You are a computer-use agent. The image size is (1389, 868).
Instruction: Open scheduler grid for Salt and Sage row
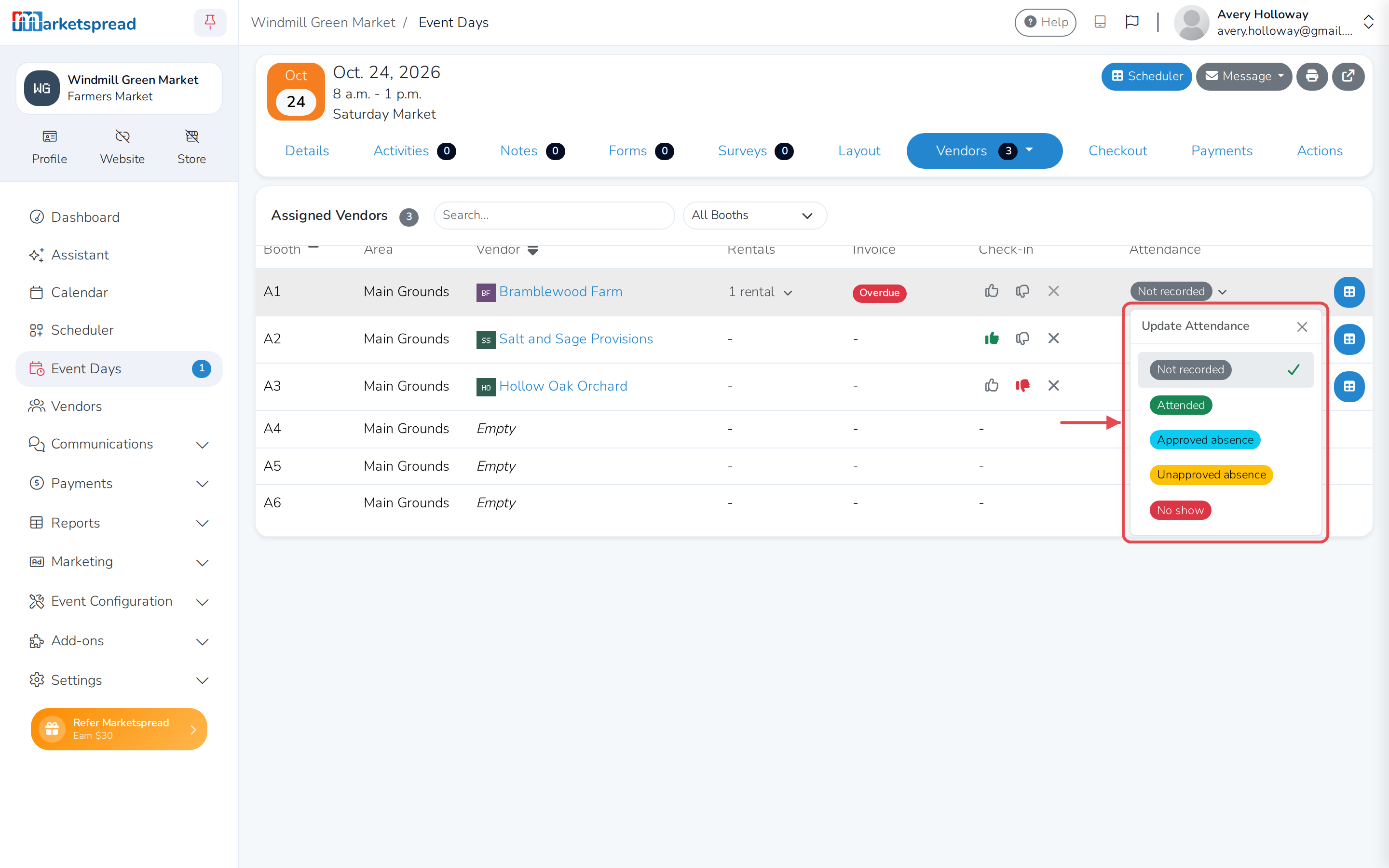[1349, 339]
